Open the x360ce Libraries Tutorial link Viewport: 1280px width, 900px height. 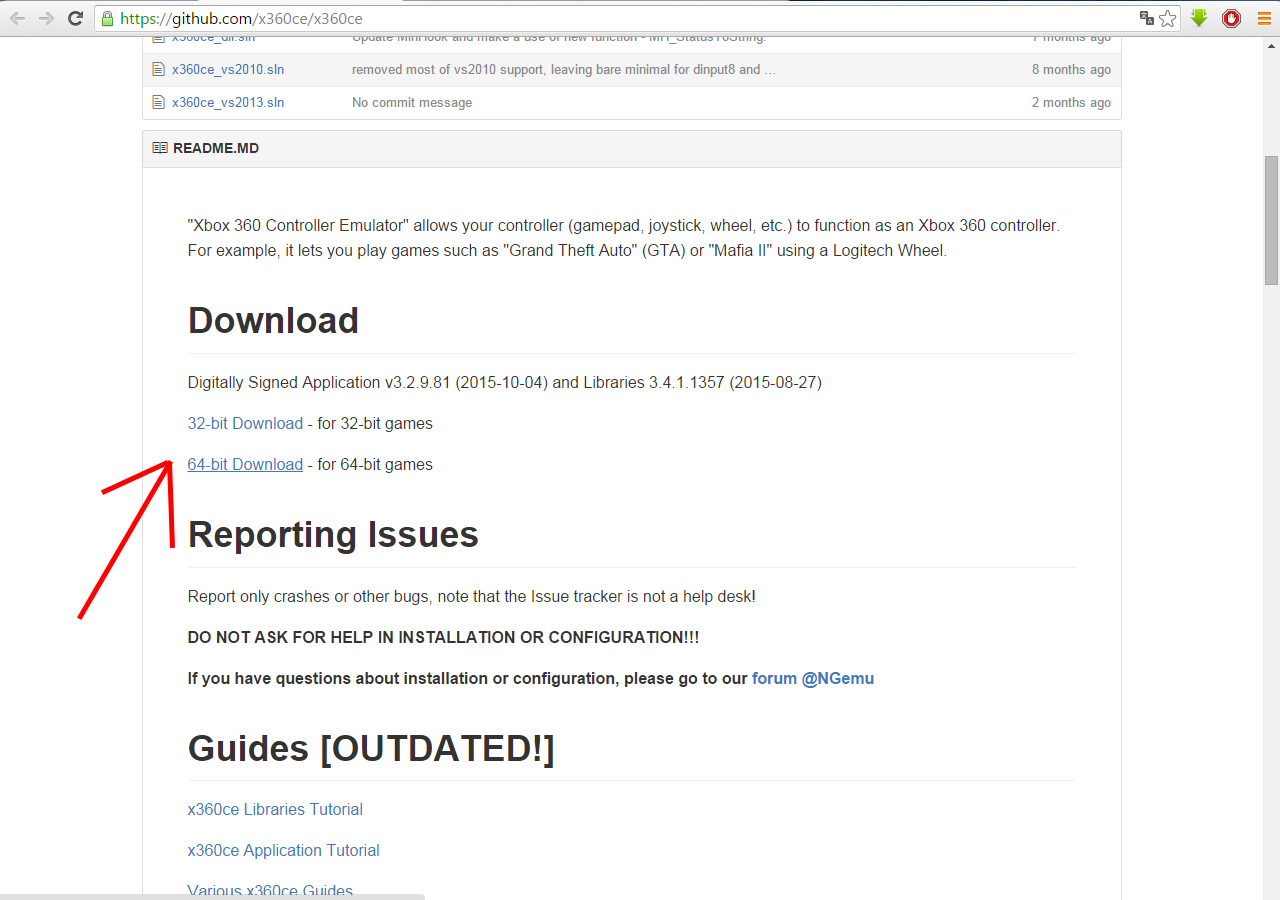[275, 809]
